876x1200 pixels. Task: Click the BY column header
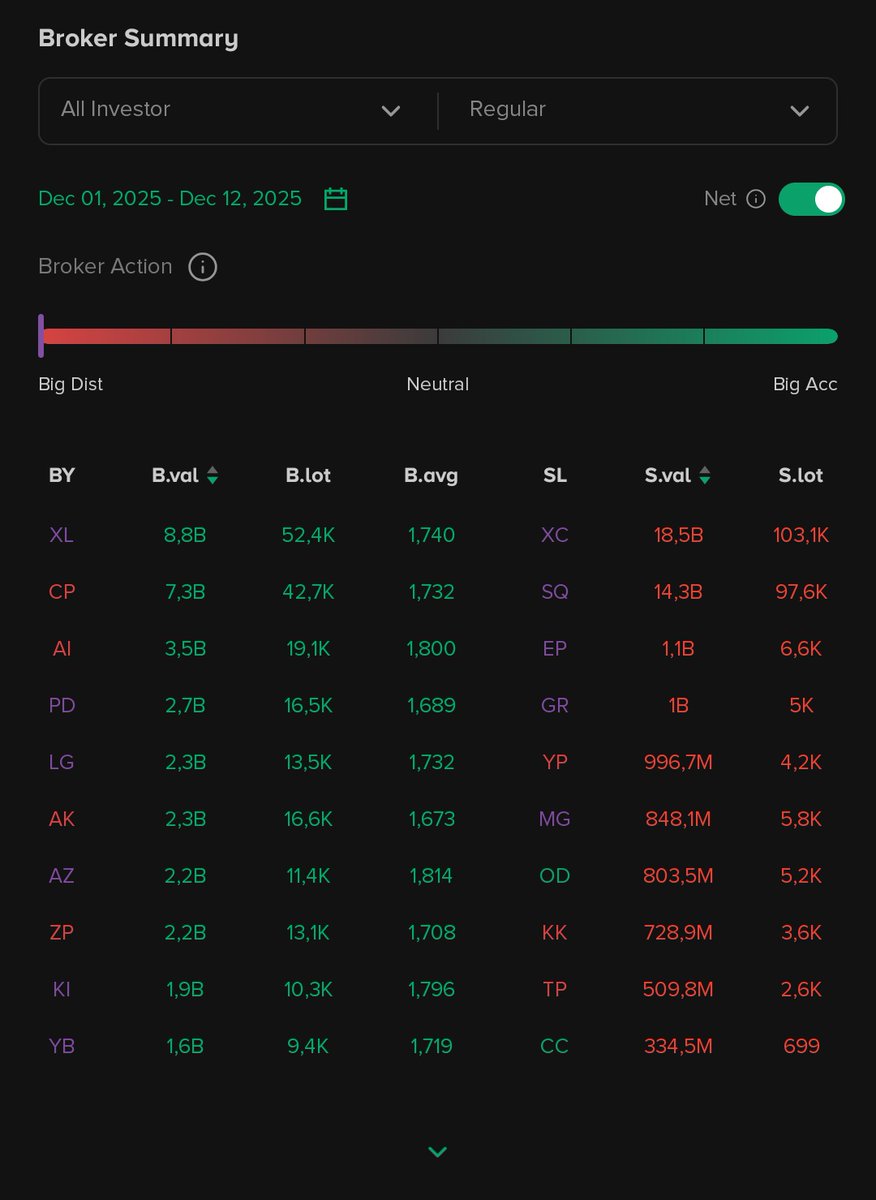pyautogui.click(x=62, y=475)
